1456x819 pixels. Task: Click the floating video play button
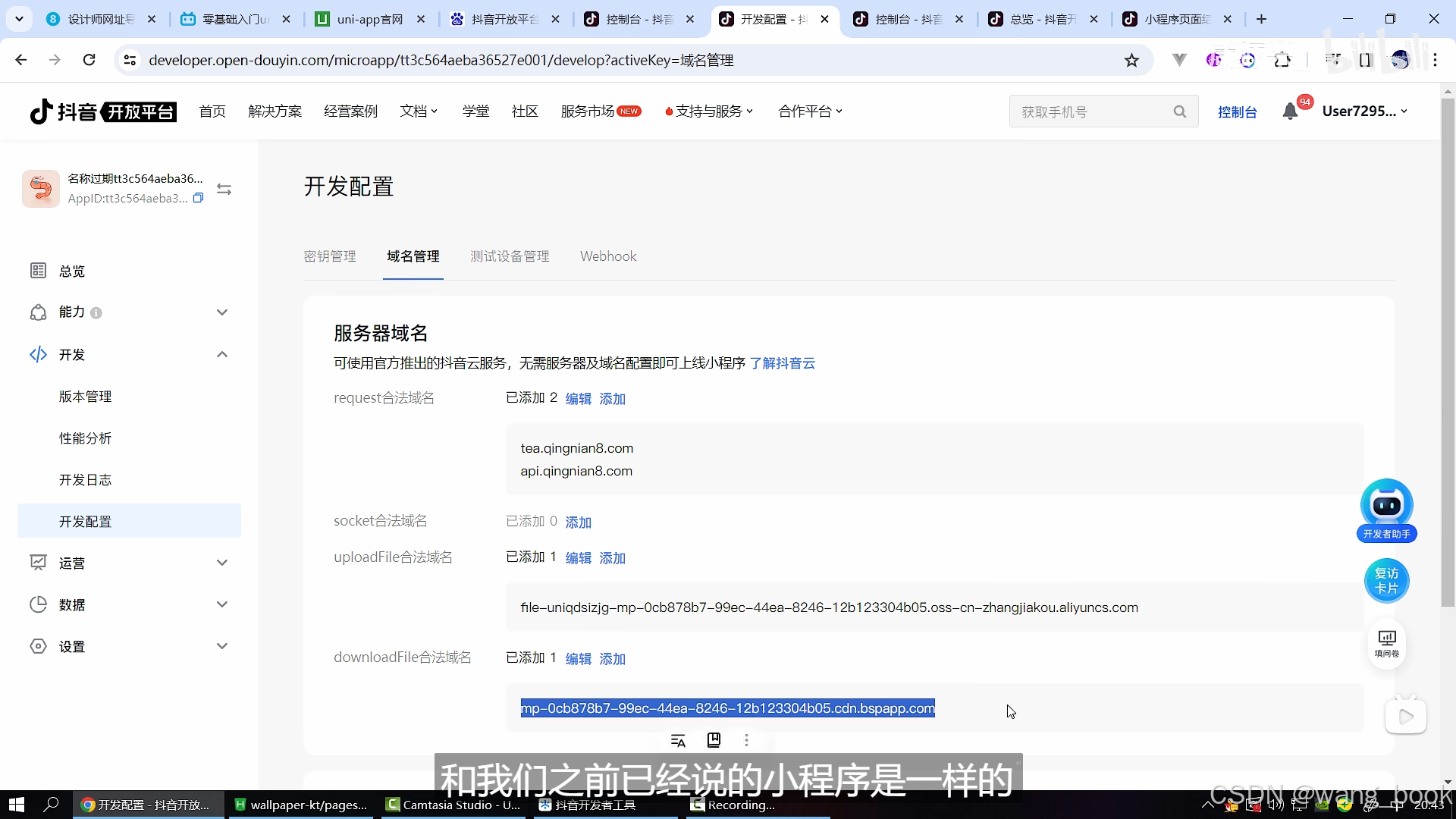(x=1405, y=716)
